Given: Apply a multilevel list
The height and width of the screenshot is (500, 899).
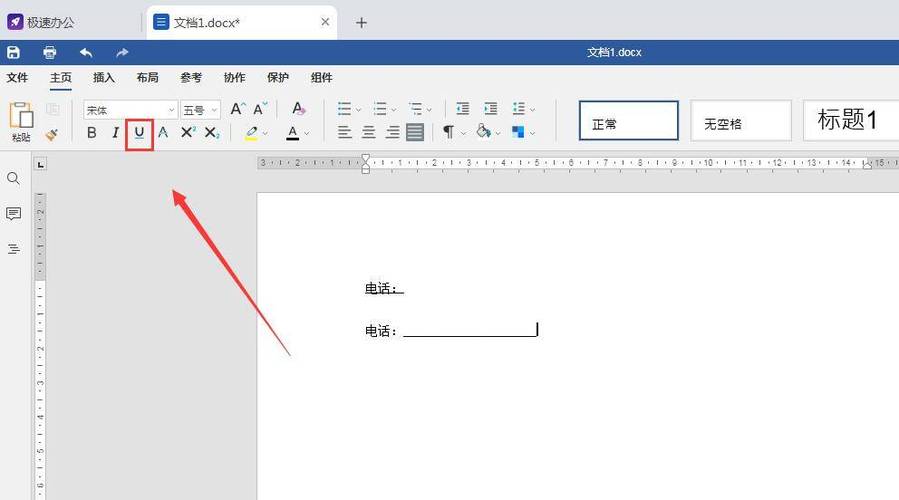Looking at the screenshot, I should pyautogui.click(x=415, y=109).
